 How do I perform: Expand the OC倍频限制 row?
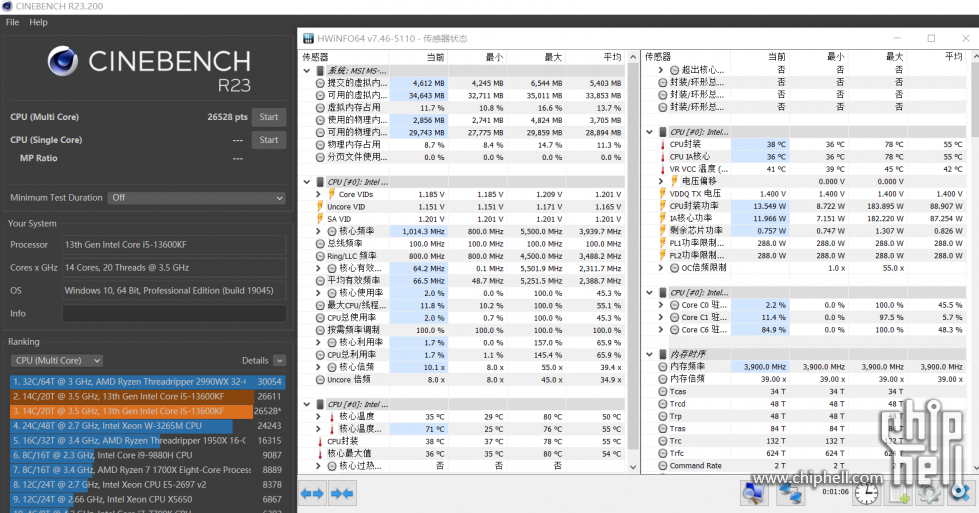coord(661,268)
